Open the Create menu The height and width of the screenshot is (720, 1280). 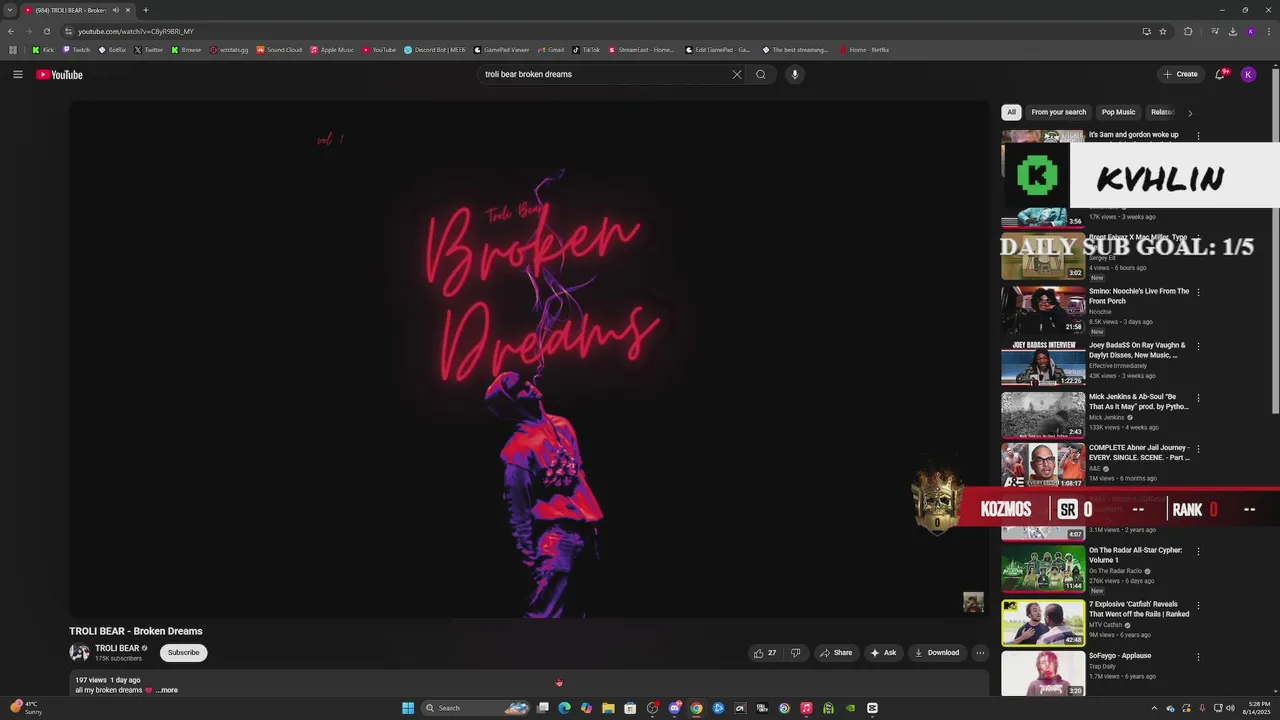point(1180,74)
